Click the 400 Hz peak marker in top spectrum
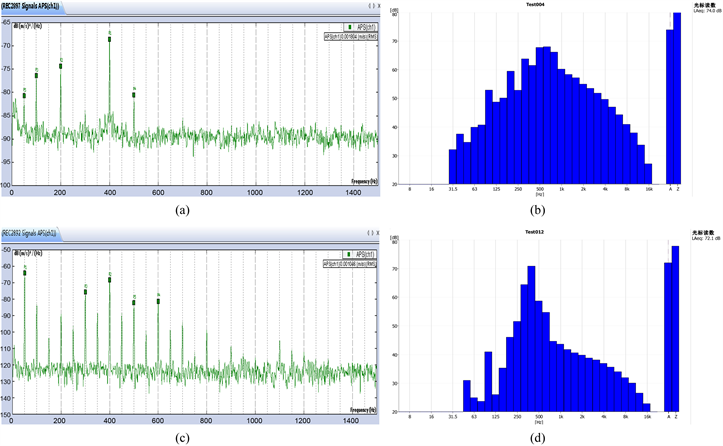Screen dimensions: 723x446 point(110,39)
